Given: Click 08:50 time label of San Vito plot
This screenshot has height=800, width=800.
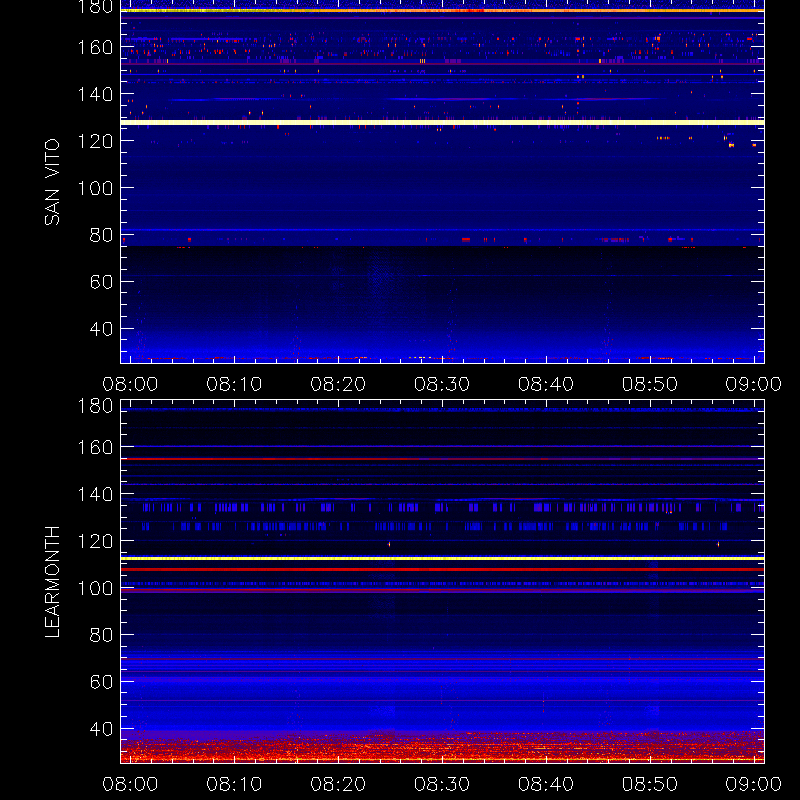Looking at the screenshot, I should tap(649, 384).
